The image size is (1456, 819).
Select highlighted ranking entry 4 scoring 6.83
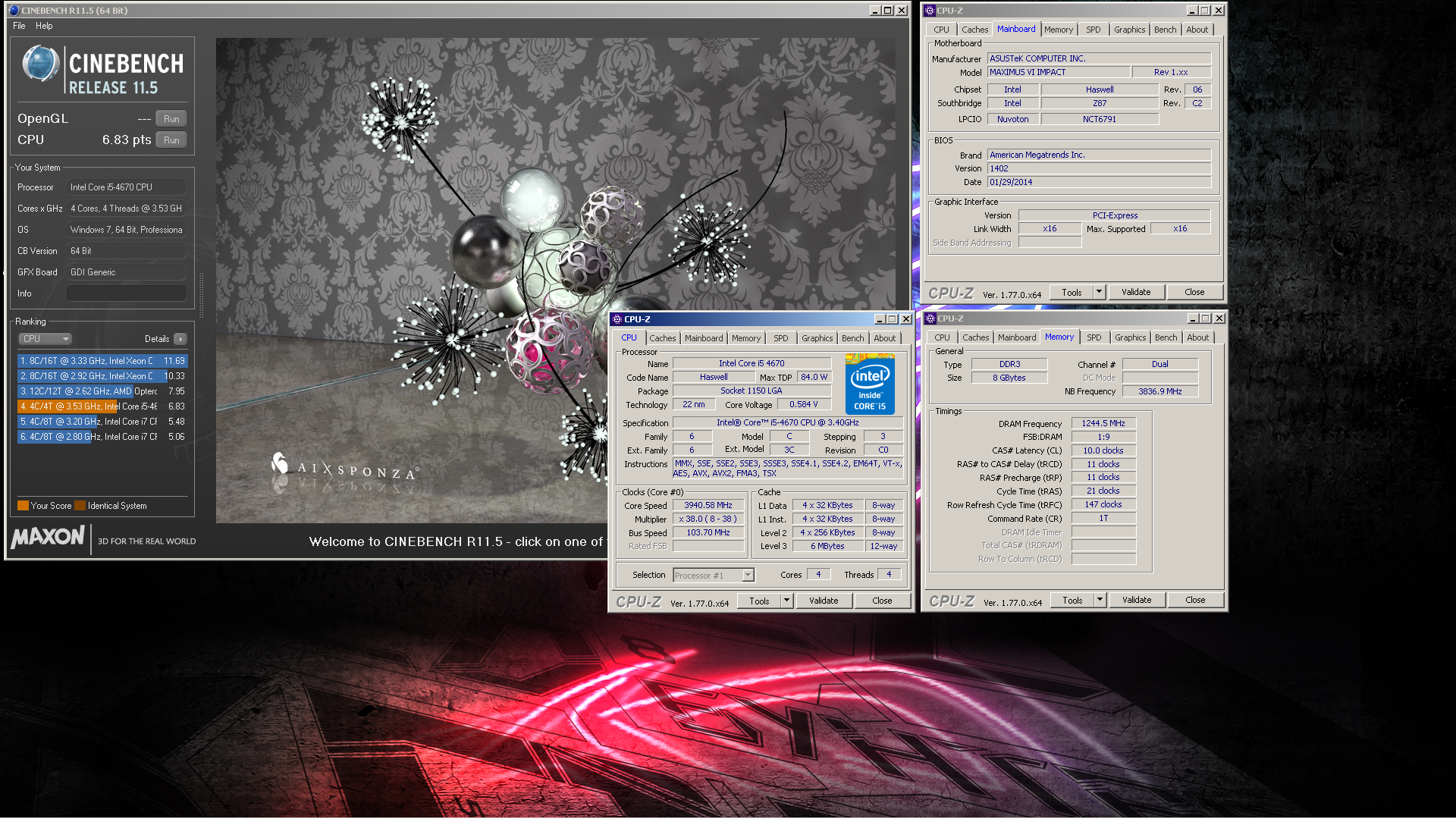(102, 406)
